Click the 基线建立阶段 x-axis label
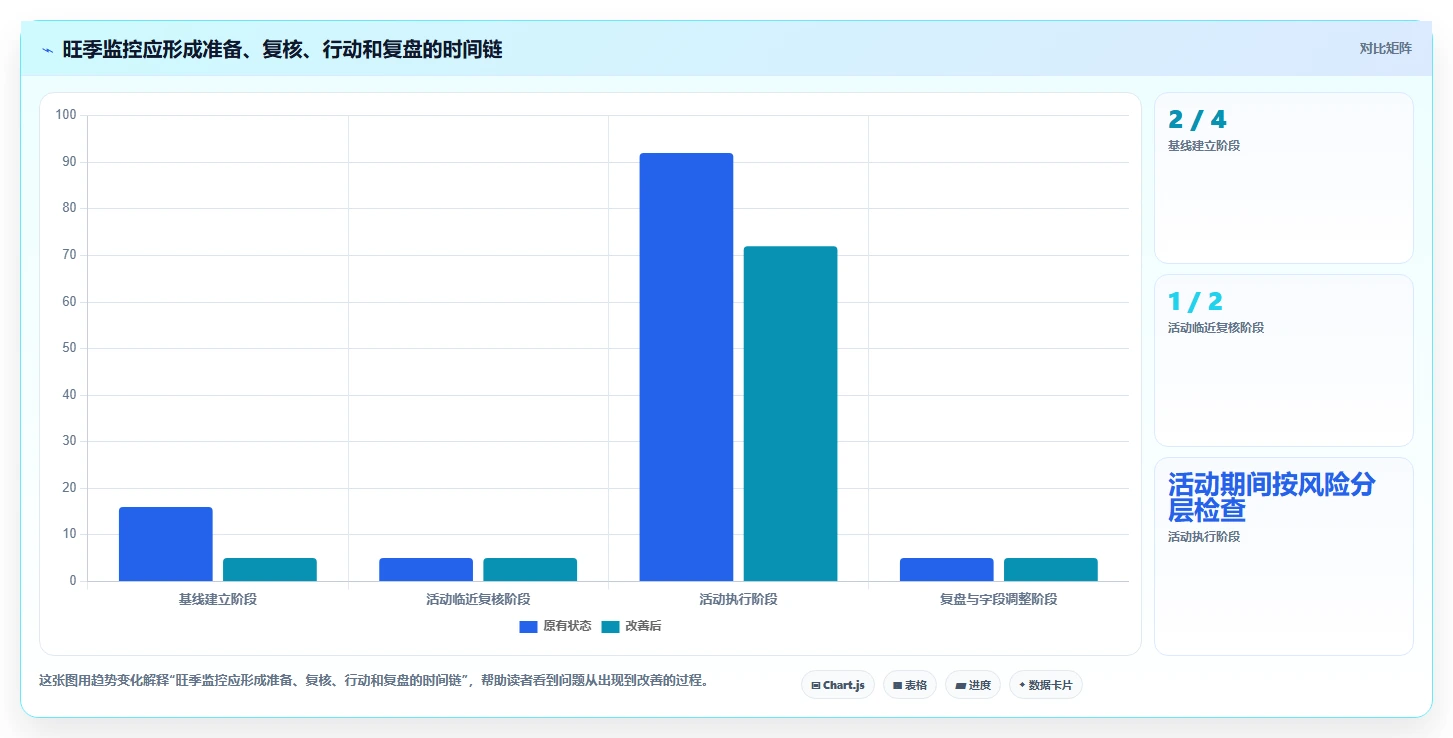This screenshot has height=738, width=1453. pyautogui.click(x=218, y=599)
